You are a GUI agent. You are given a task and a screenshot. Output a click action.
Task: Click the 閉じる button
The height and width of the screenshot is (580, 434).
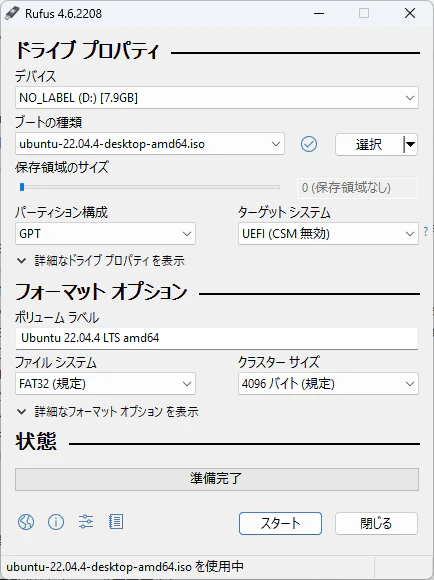[376, 523]
